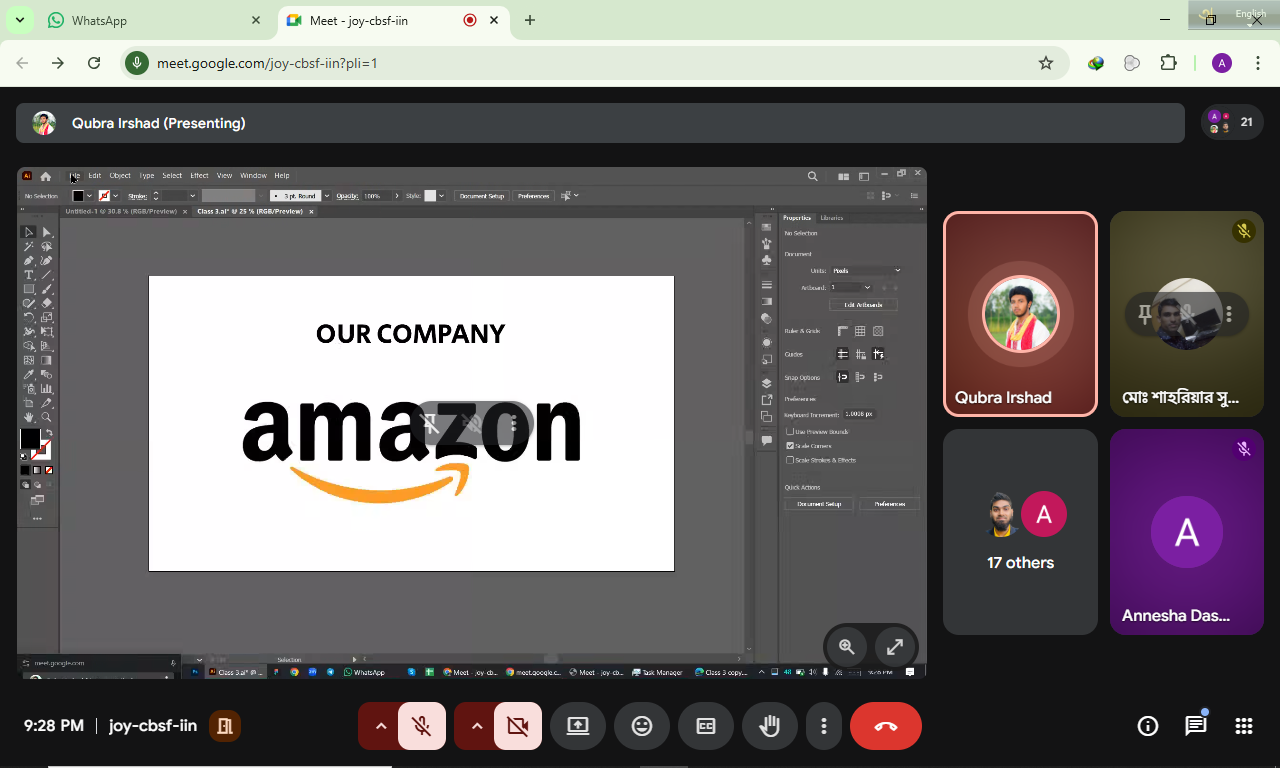Image resolution: width=1280 pixels, height=768 pixels.
Task: Open Chrome extensions puzzle icon
Action: point(1168,63)
